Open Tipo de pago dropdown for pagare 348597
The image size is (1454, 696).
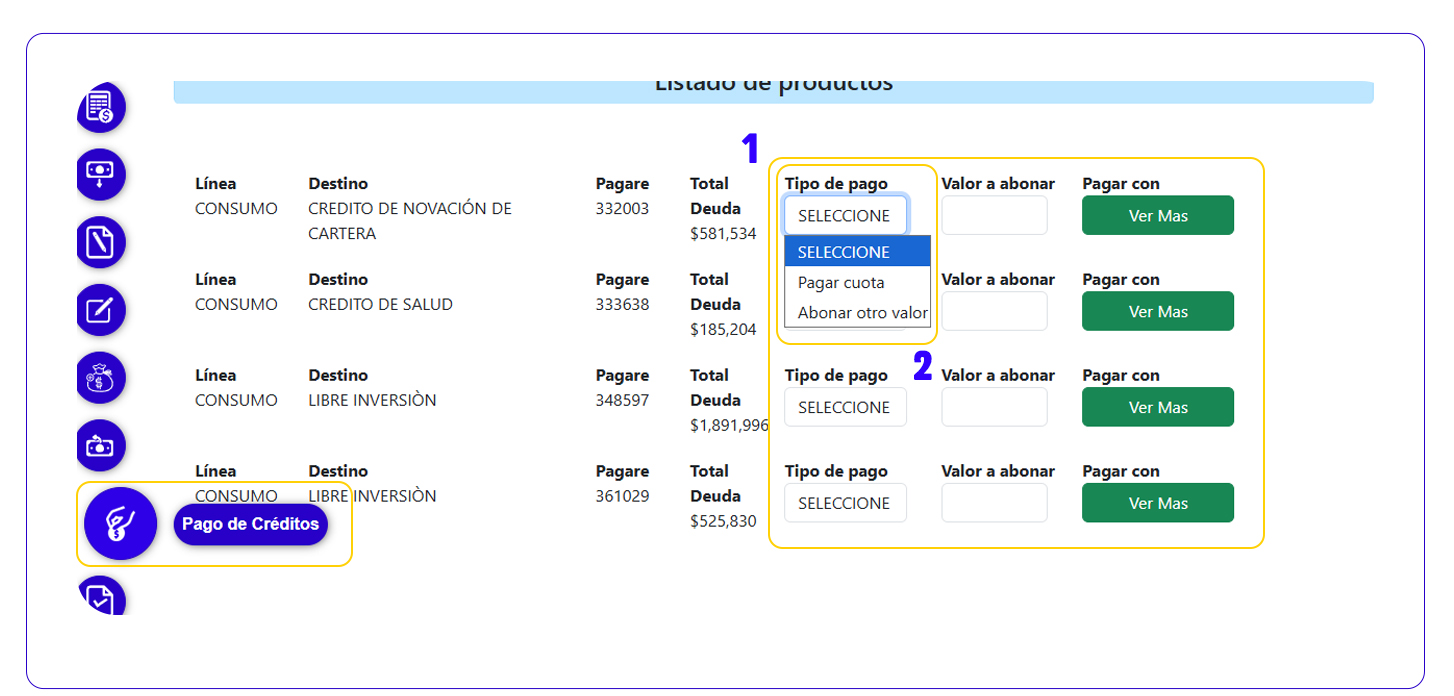[845, 408]
